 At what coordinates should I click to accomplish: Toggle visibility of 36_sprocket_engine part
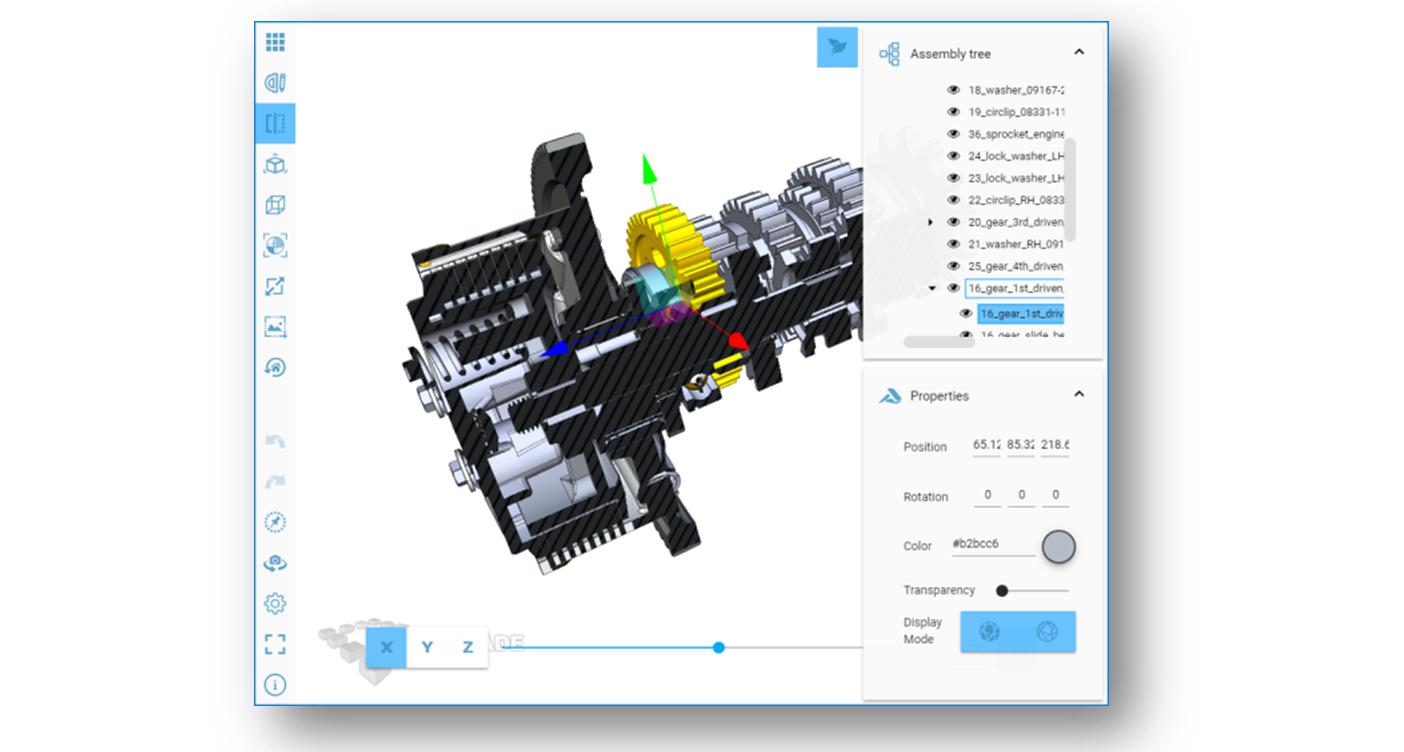coord(953,134)
